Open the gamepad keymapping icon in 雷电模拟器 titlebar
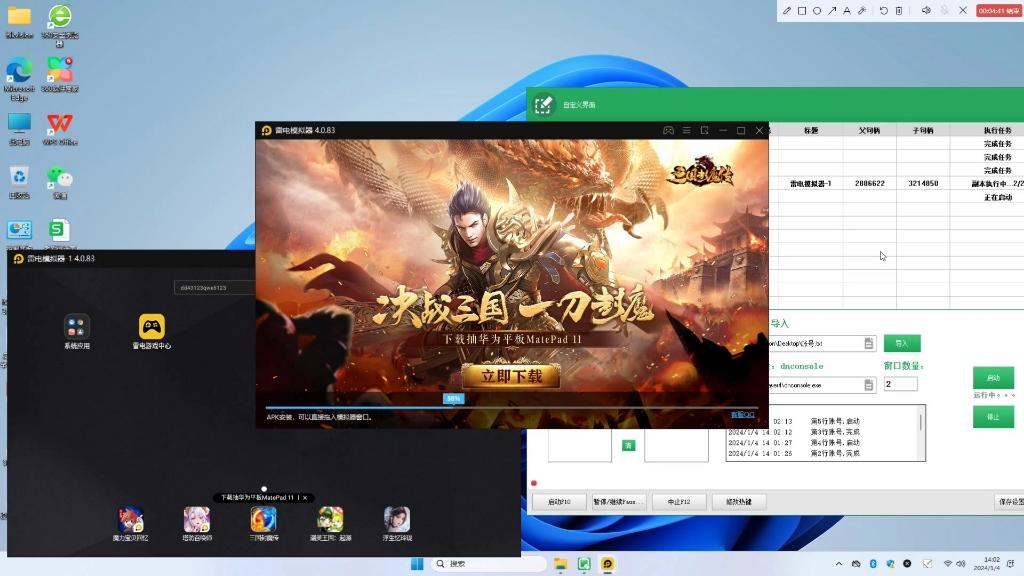This screenshot has width=1024, height=576. (x=668, y=131)
